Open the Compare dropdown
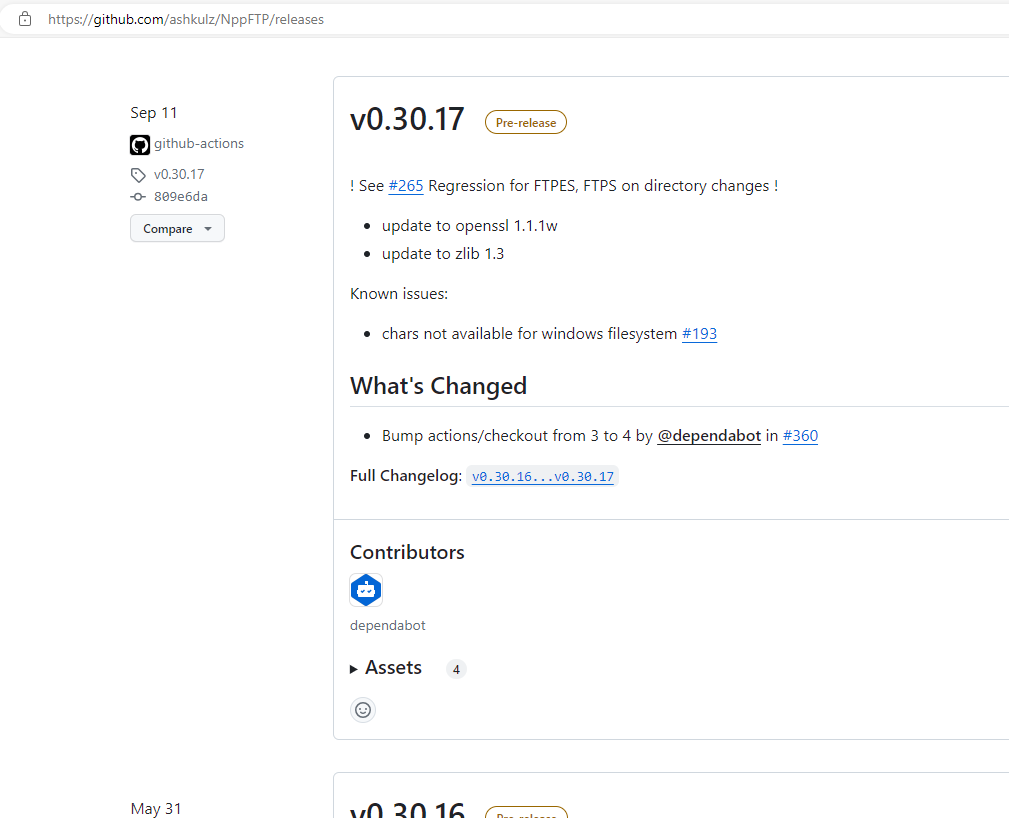 177,228
